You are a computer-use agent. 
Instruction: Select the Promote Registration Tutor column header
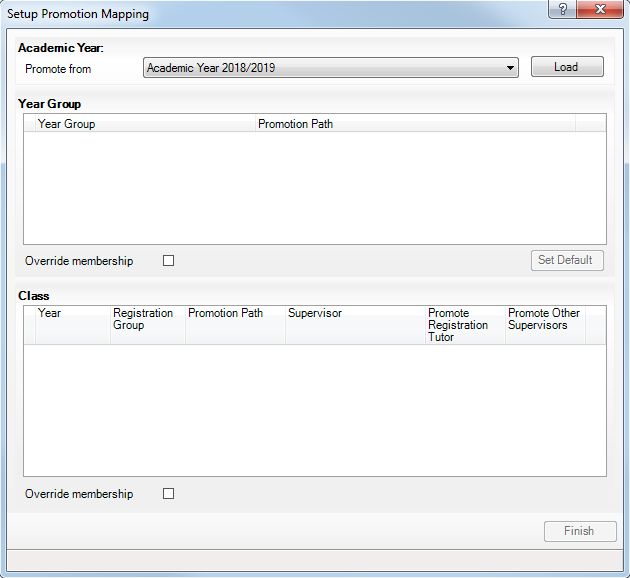(465, 325)
